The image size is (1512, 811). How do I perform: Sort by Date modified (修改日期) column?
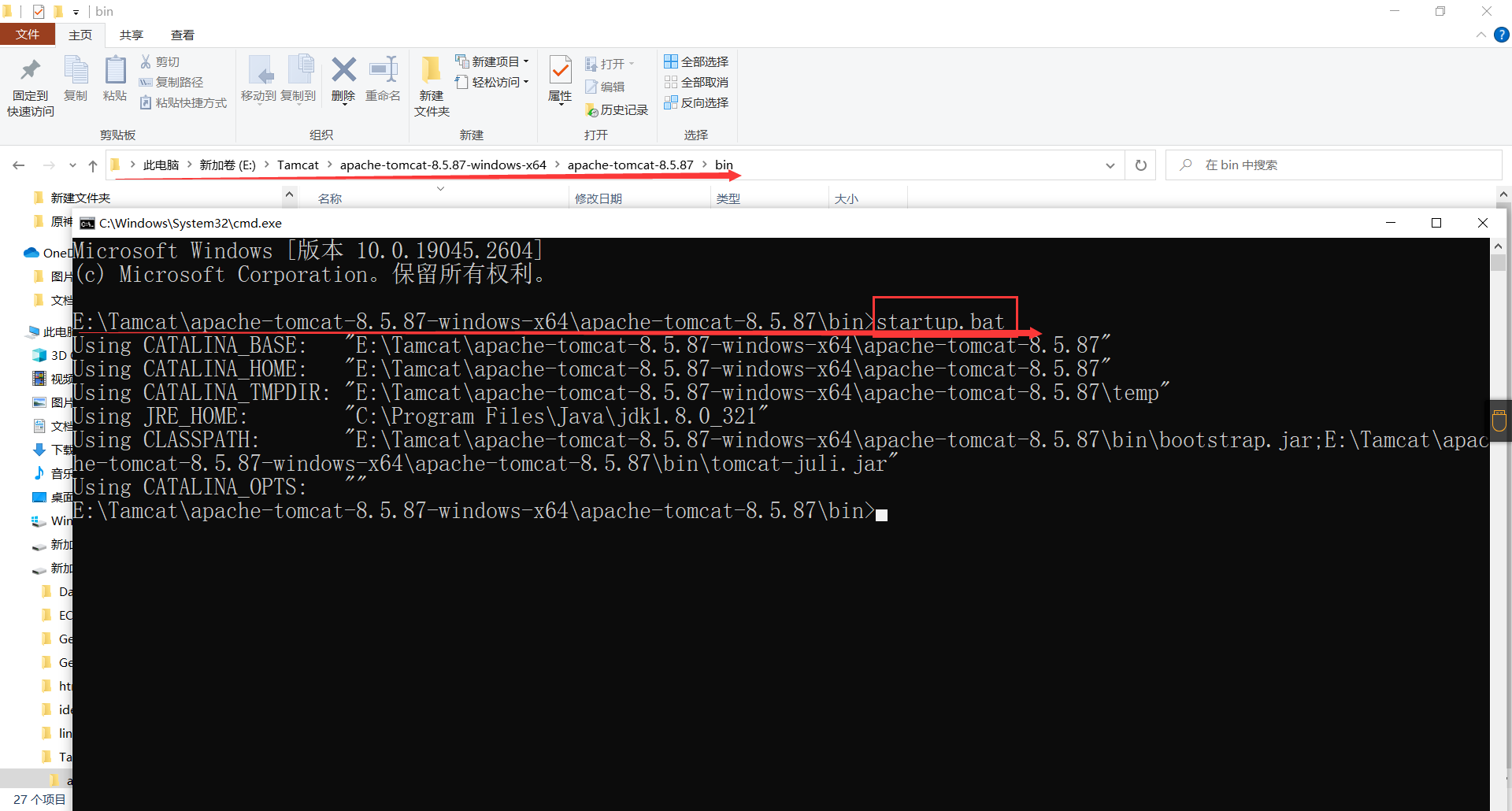(598, 198)
